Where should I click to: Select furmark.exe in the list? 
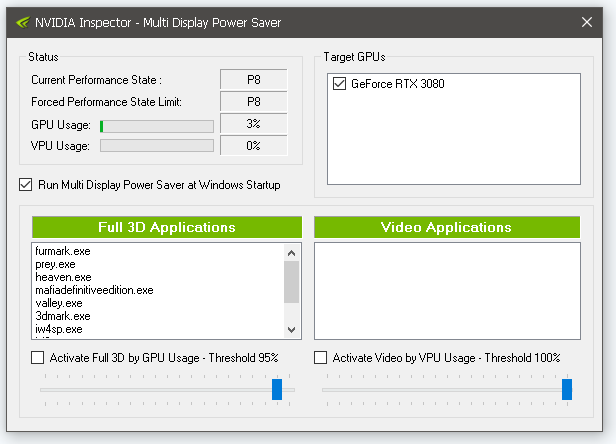click(63, 251)
